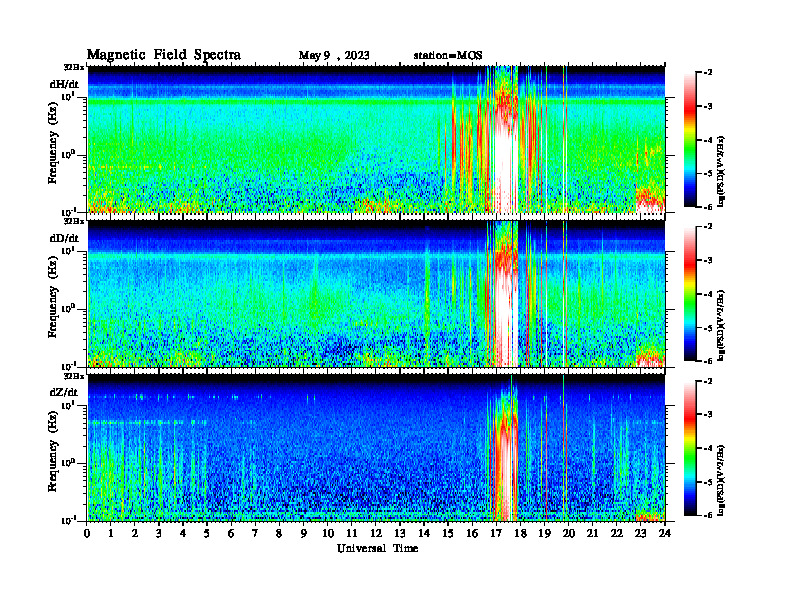The width and height of the screenshot is (792, 612).
Task: Click the "-6" value on dZ/dt color scale
Action: pyautogui.click(x=708, y=515)
